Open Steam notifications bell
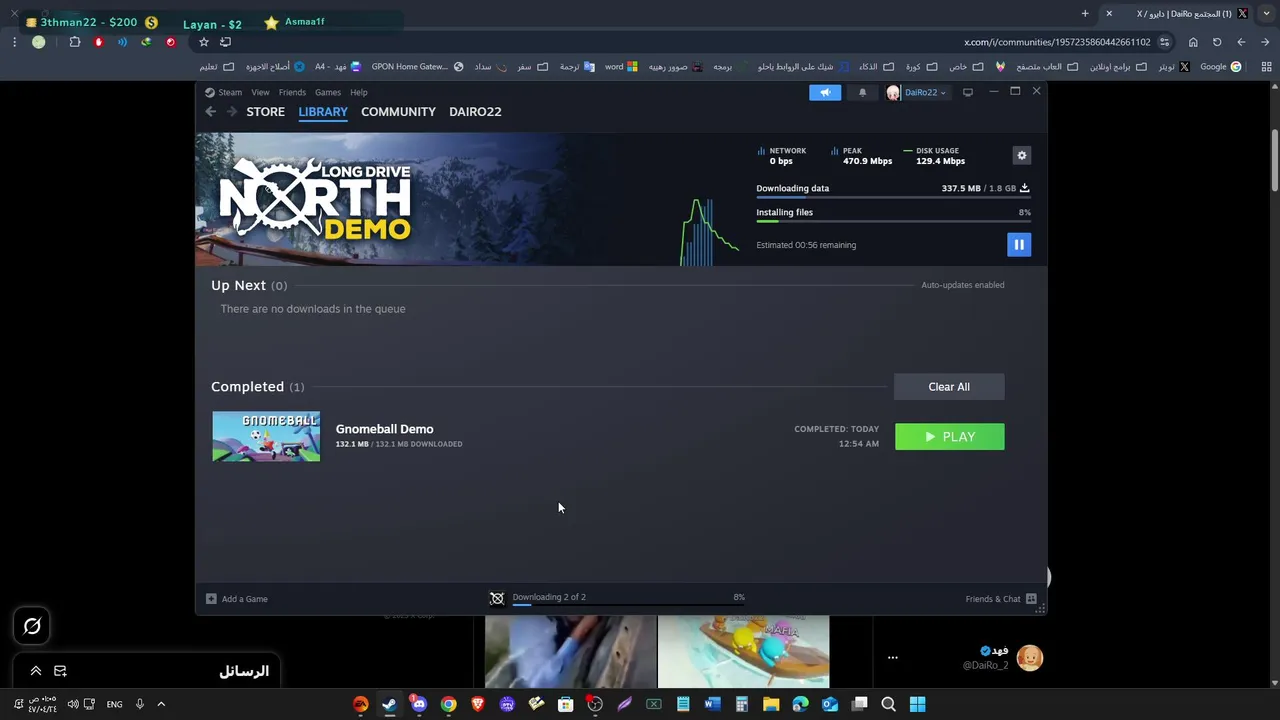This screenshot has width=1280, height=720. coord(862,92)
